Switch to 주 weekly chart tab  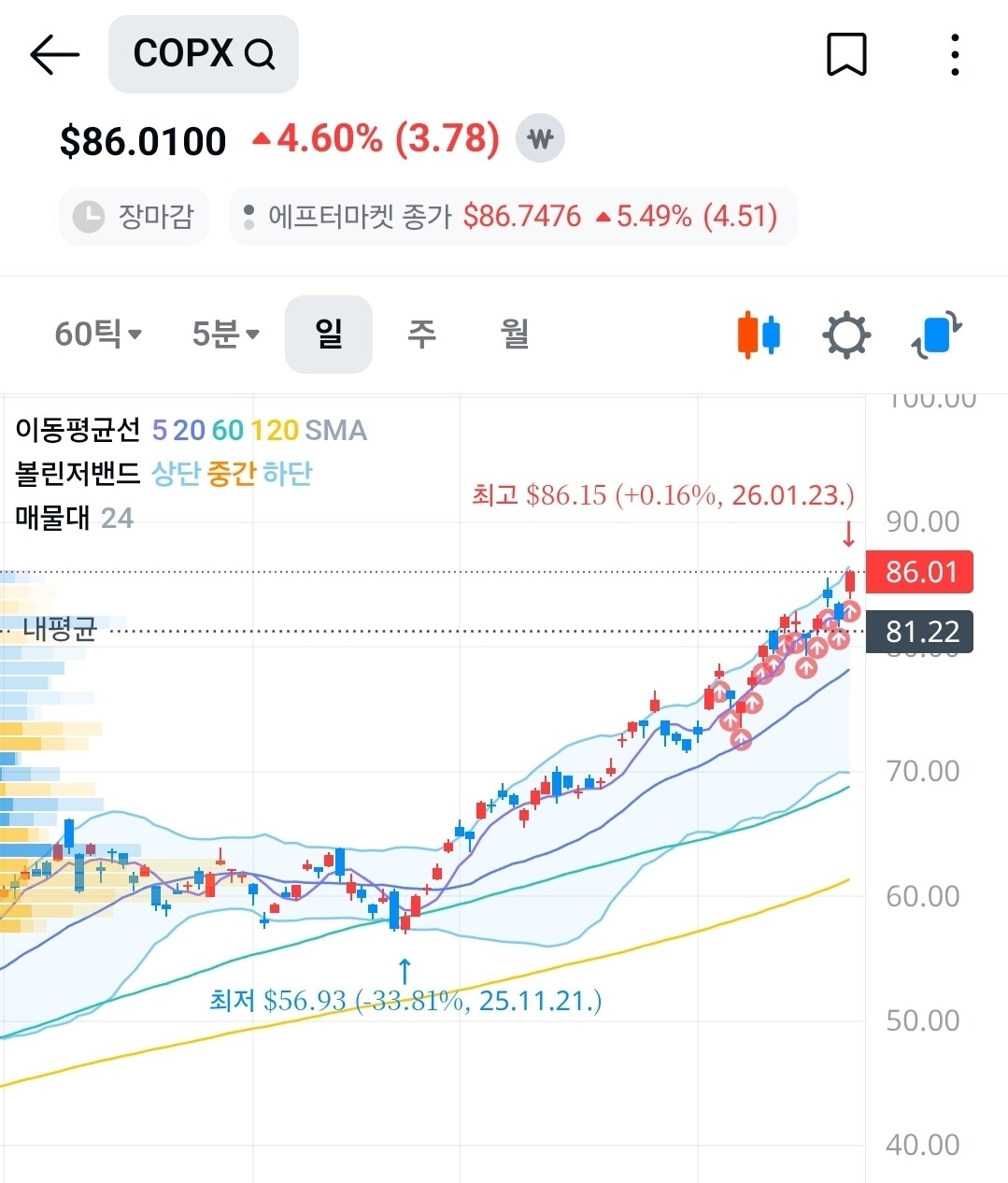click(421, 334)
